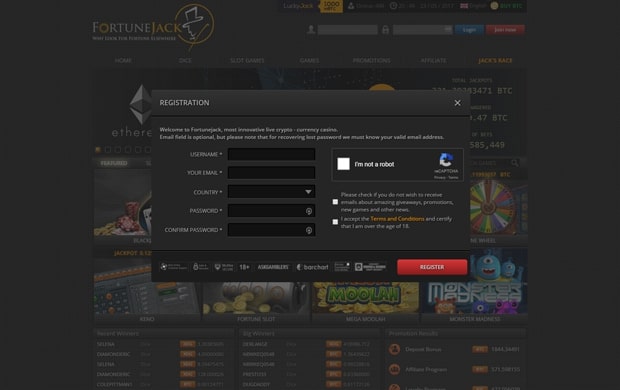Close the Registration dialog

(x=457, y=103)
